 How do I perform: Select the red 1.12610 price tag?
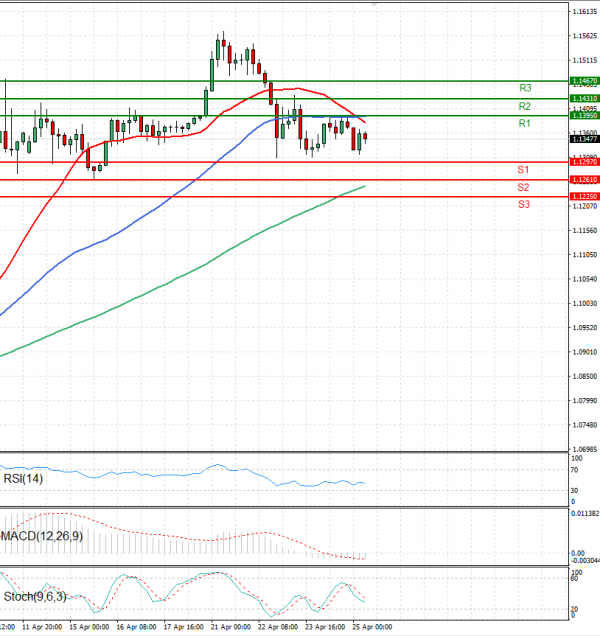584,179
